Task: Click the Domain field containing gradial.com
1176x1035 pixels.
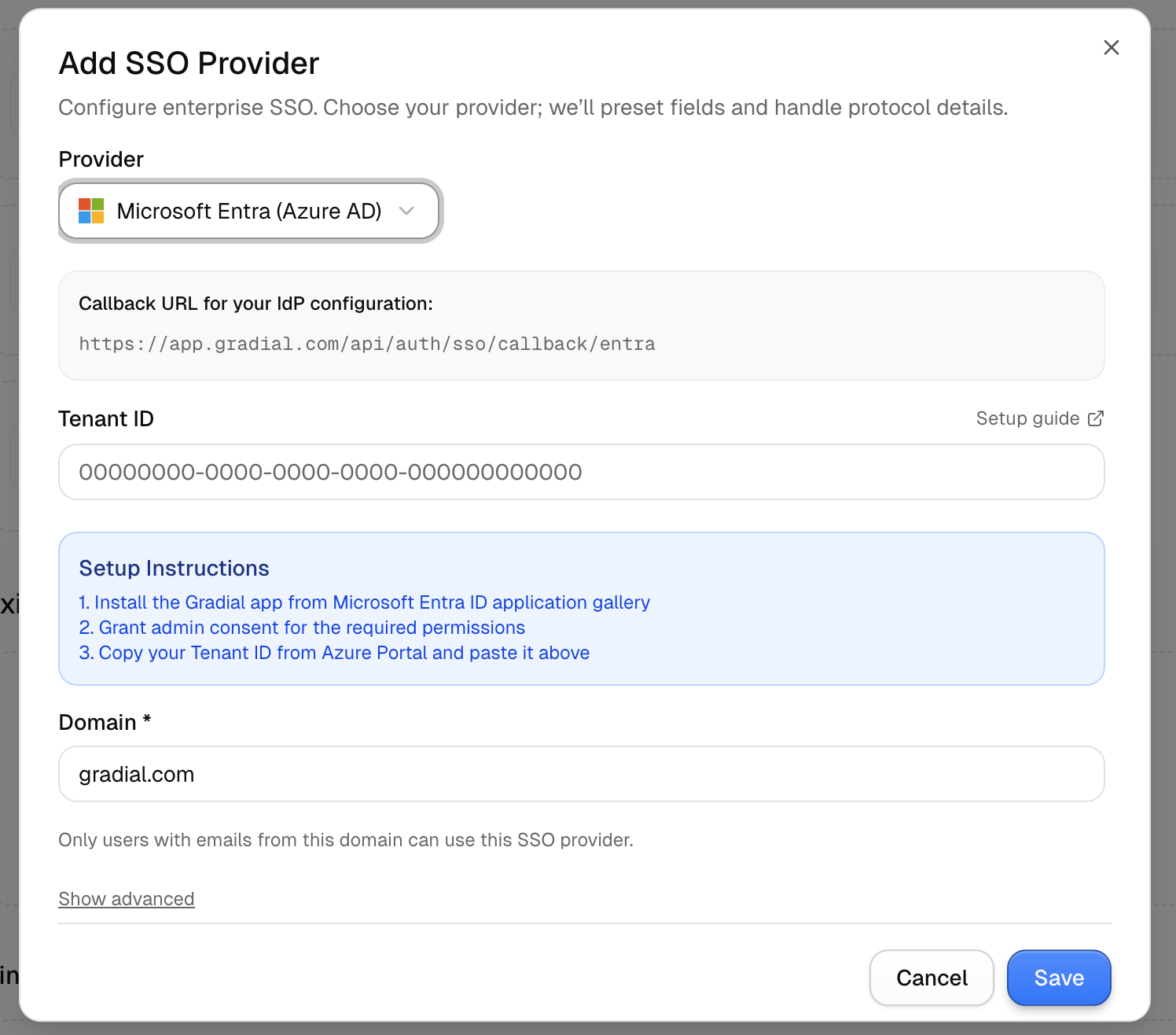Action: [582, 774]
